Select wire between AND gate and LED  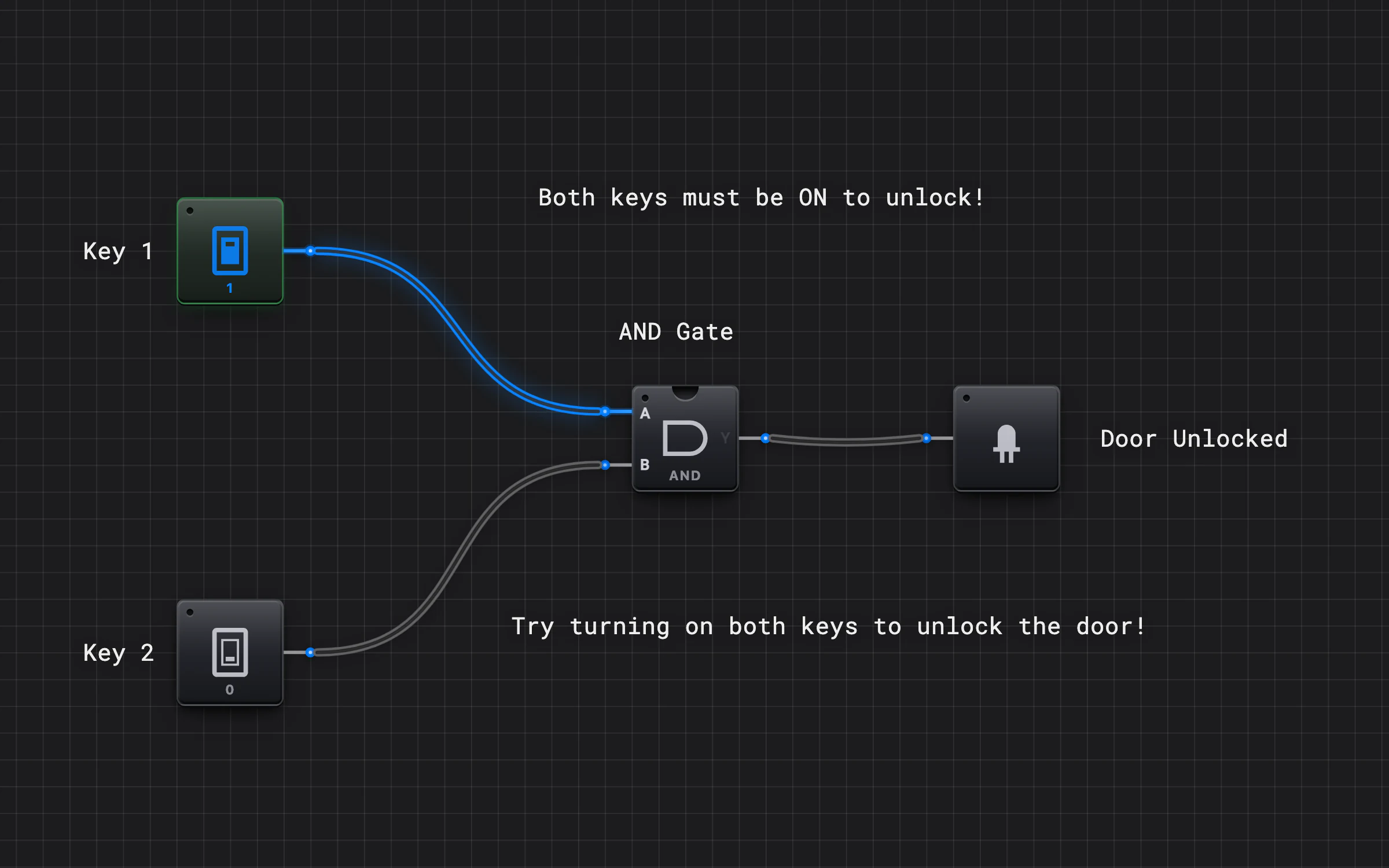[846, 441]
